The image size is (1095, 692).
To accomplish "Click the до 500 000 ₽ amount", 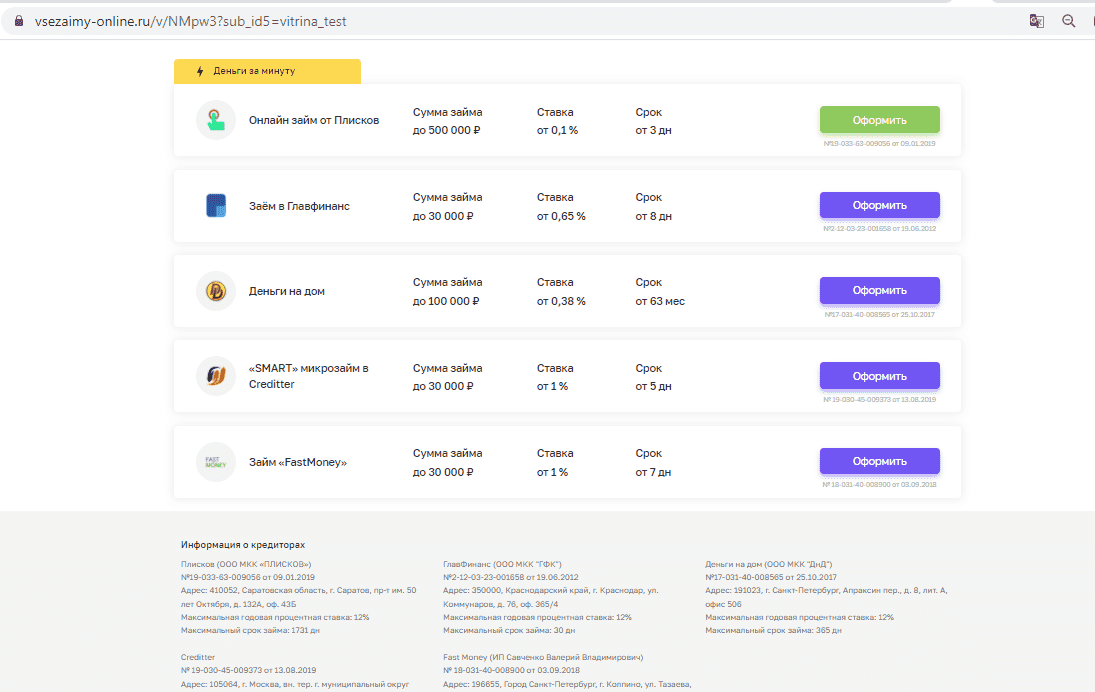I will click(446, 131).
